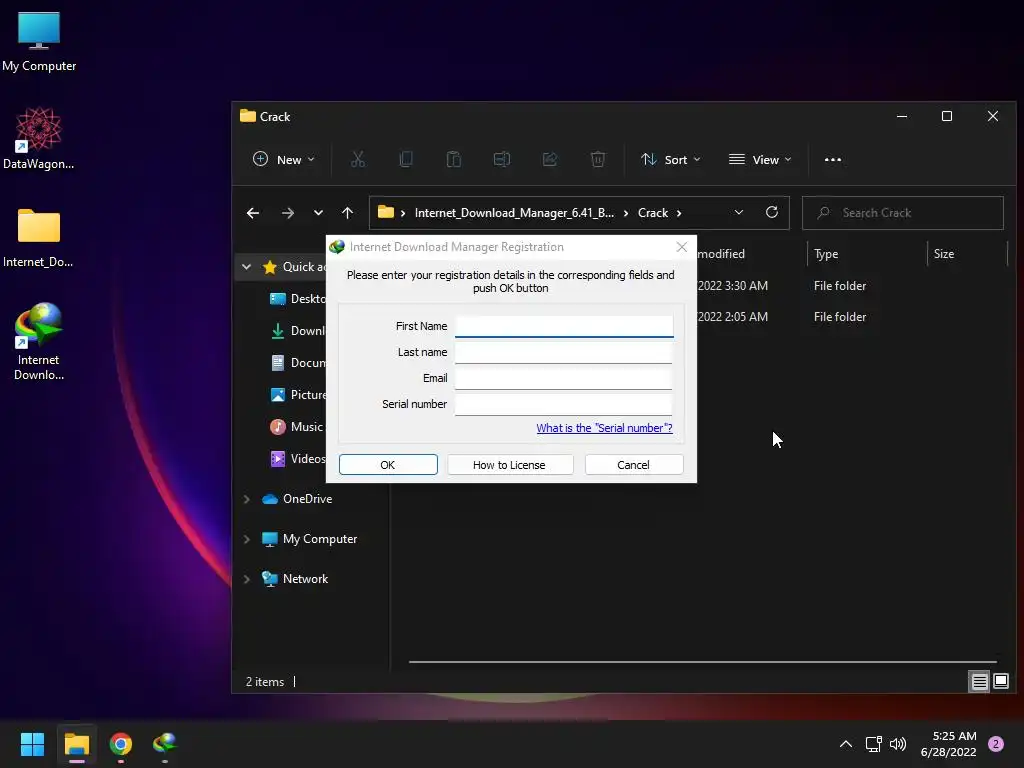Launch Internet Download Manager desktop shortcut

point(39,341)
